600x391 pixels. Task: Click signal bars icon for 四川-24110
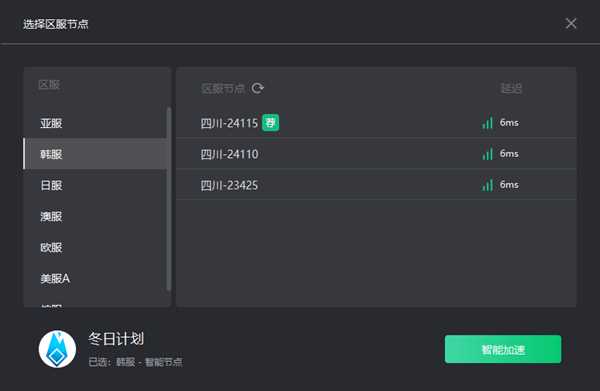(488, 154)
